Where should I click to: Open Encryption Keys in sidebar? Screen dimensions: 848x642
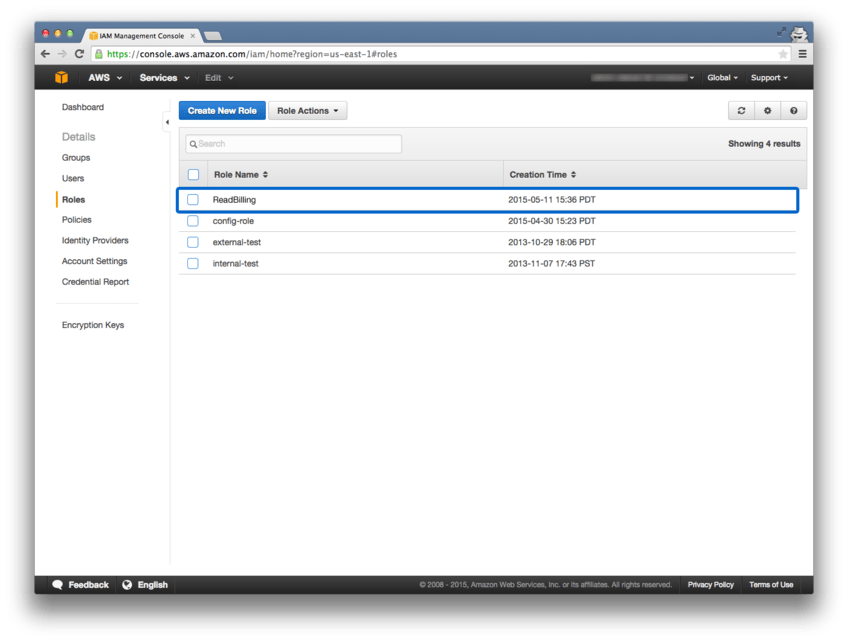tap(92, 325)
